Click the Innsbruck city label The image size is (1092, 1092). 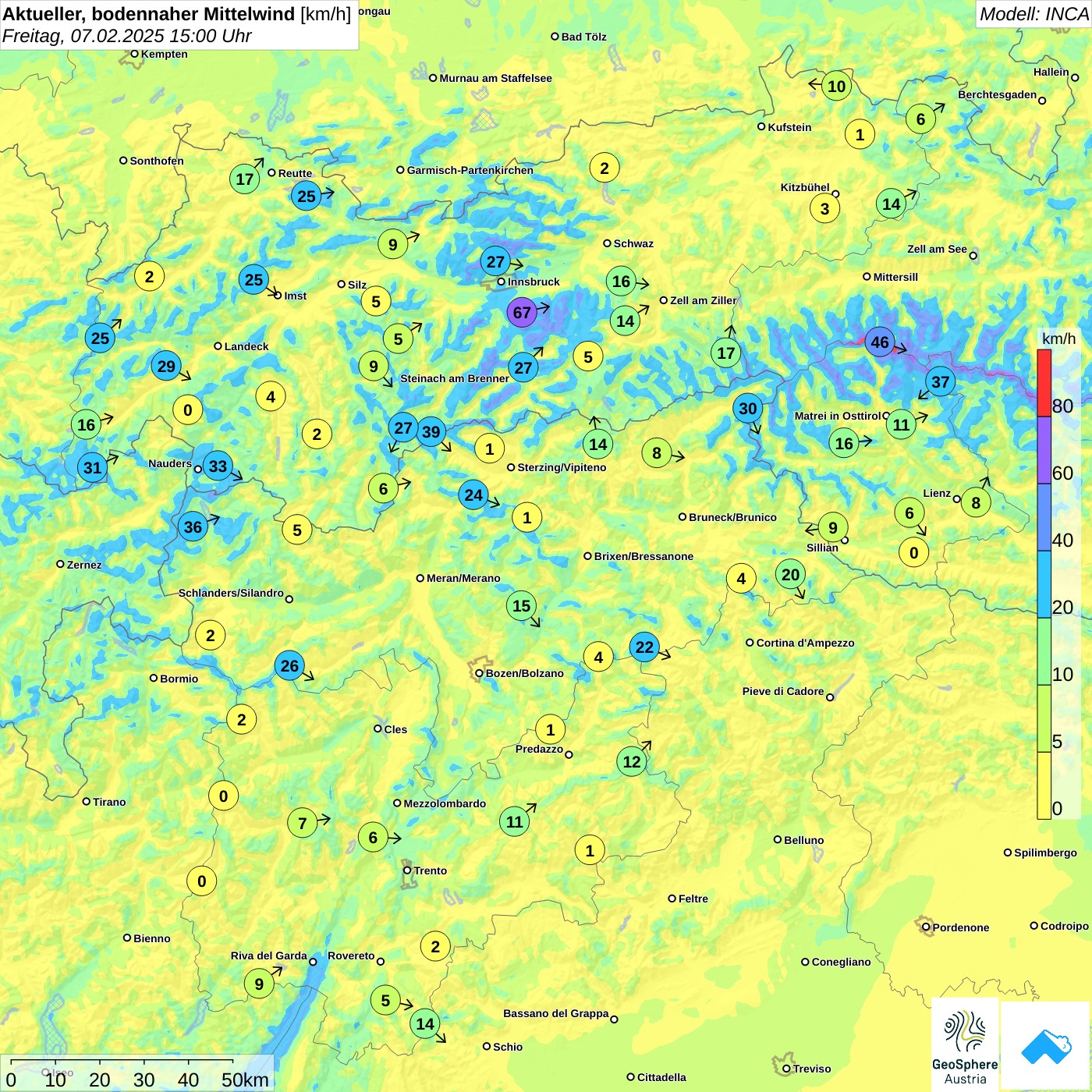tap(534, 282)
